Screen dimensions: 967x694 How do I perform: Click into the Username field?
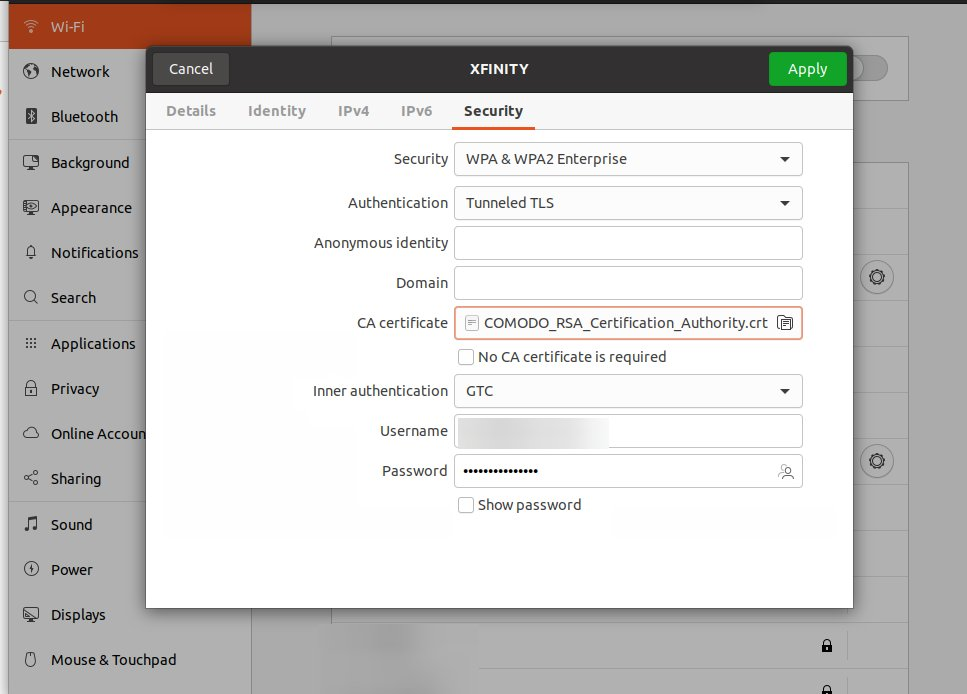(628, 431)
